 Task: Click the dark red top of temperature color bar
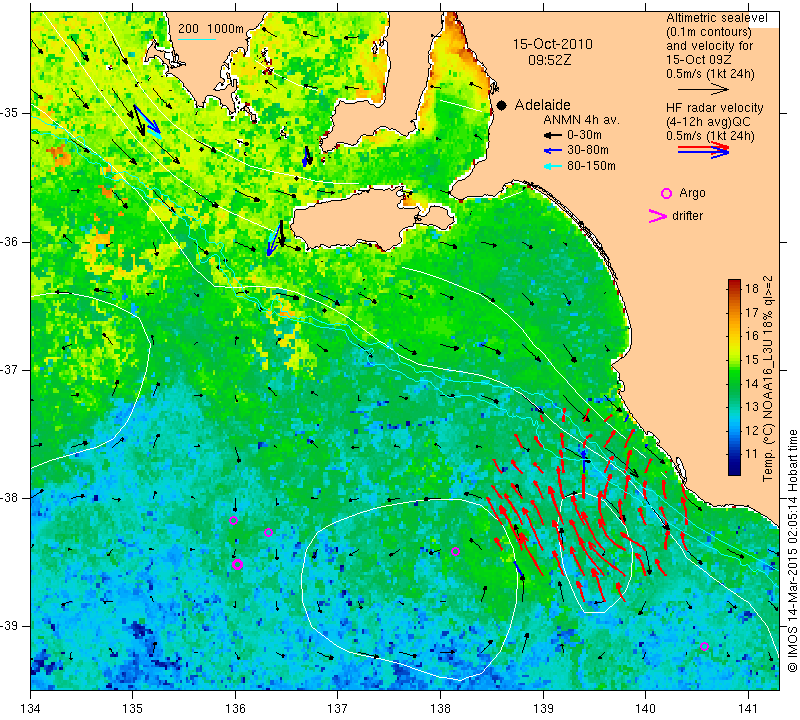(734, 283)
